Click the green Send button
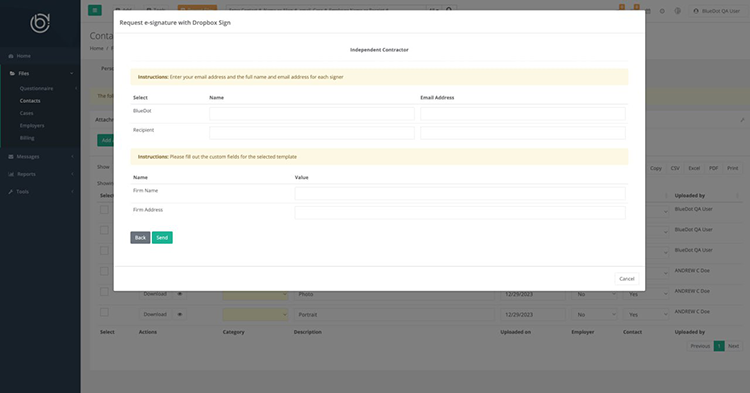The image size is (750, 393). click(162, 238)
